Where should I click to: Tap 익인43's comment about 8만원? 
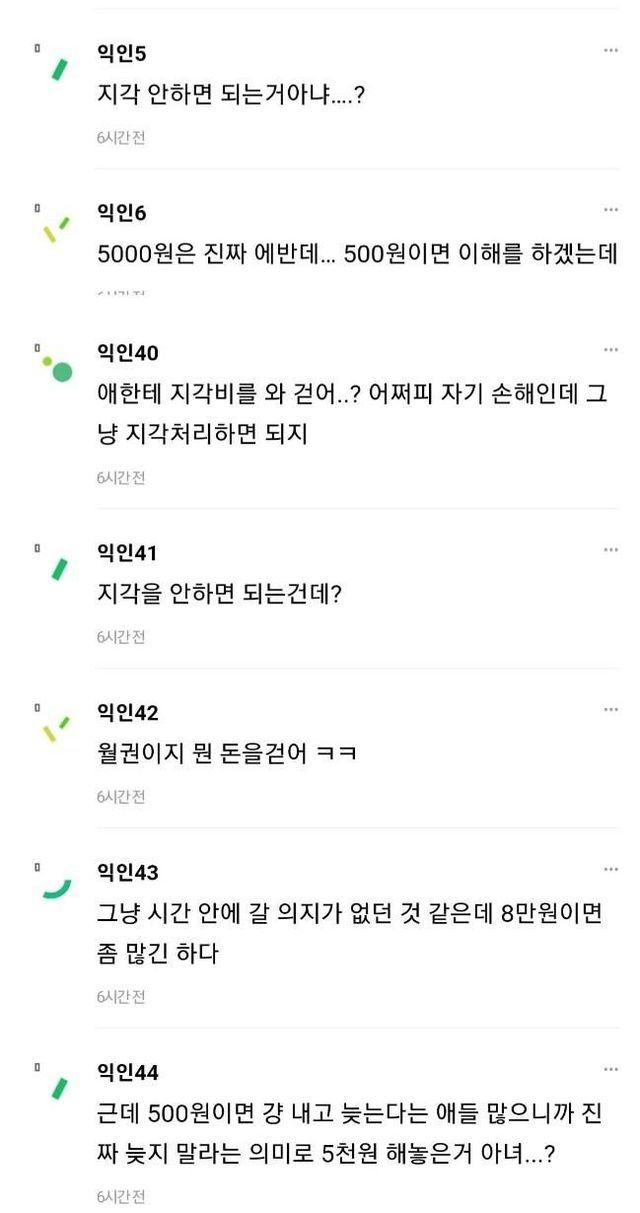(x=350, y=932)
